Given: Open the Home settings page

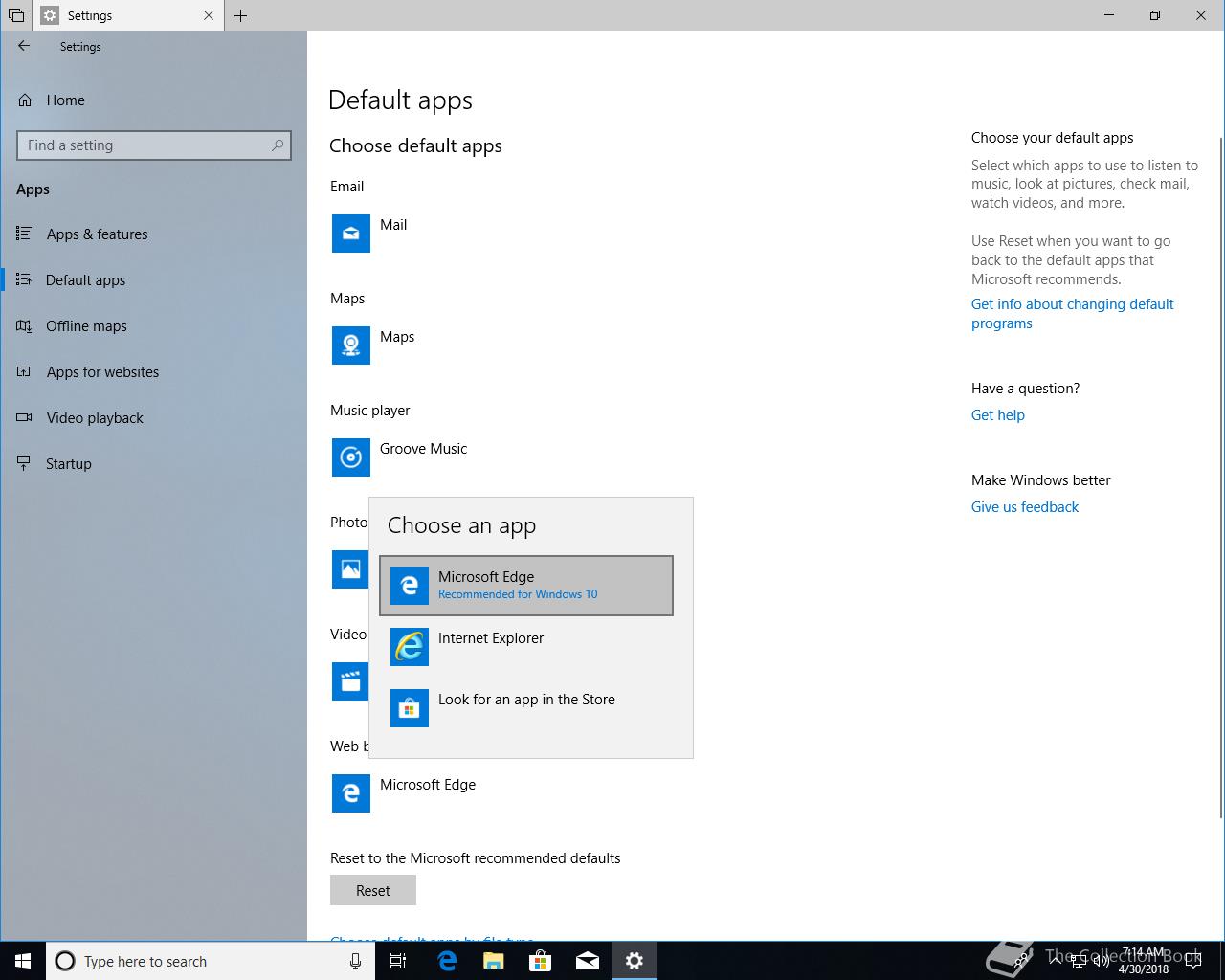Looking at the screenshot, I should [65, 100].
